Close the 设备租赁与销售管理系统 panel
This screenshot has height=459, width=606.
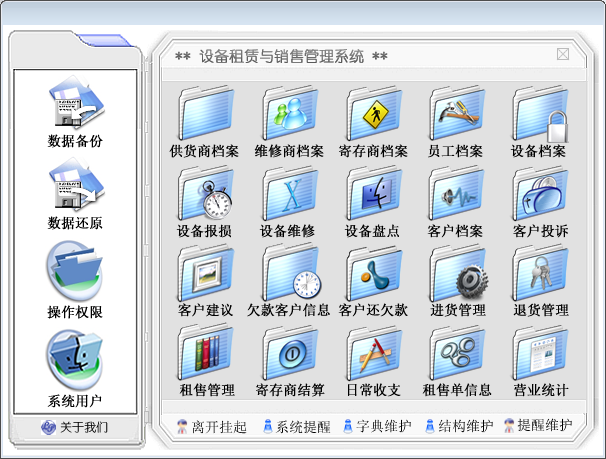[563, 54]
